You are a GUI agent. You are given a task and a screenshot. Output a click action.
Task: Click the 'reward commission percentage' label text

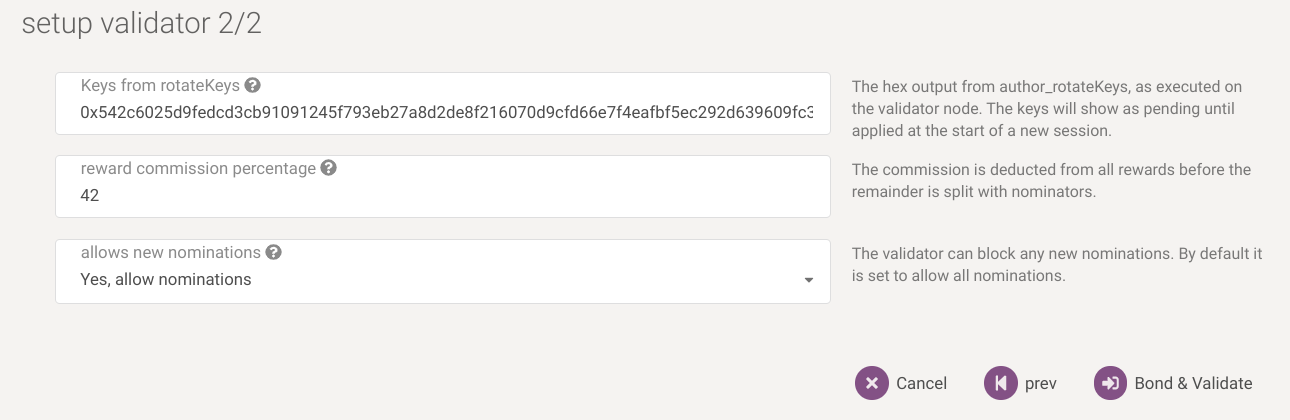click(x=198, y=168)
